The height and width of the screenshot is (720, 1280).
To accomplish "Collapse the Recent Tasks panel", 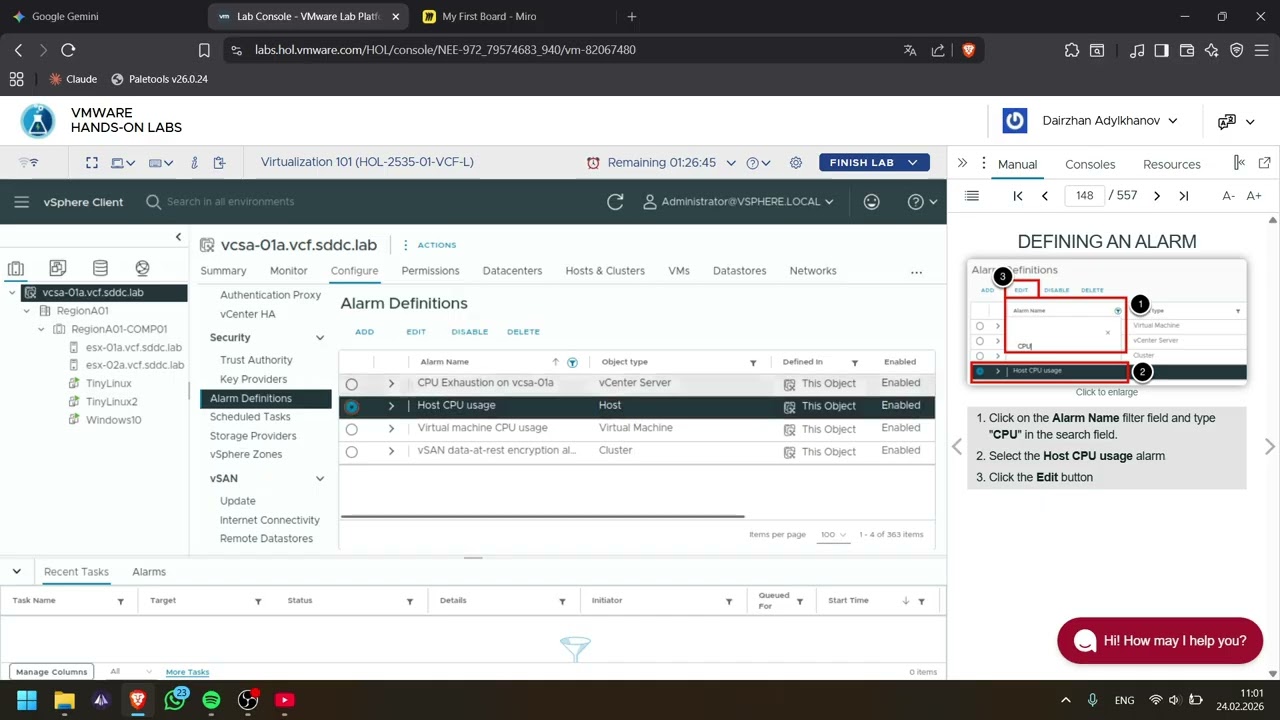I will (x=16, y=572).
